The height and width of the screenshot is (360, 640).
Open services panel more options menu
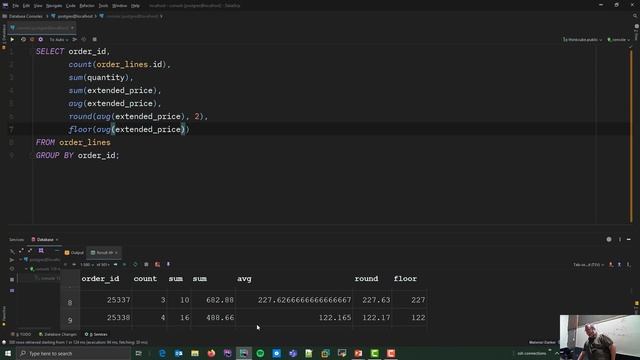tap(620, 240)
